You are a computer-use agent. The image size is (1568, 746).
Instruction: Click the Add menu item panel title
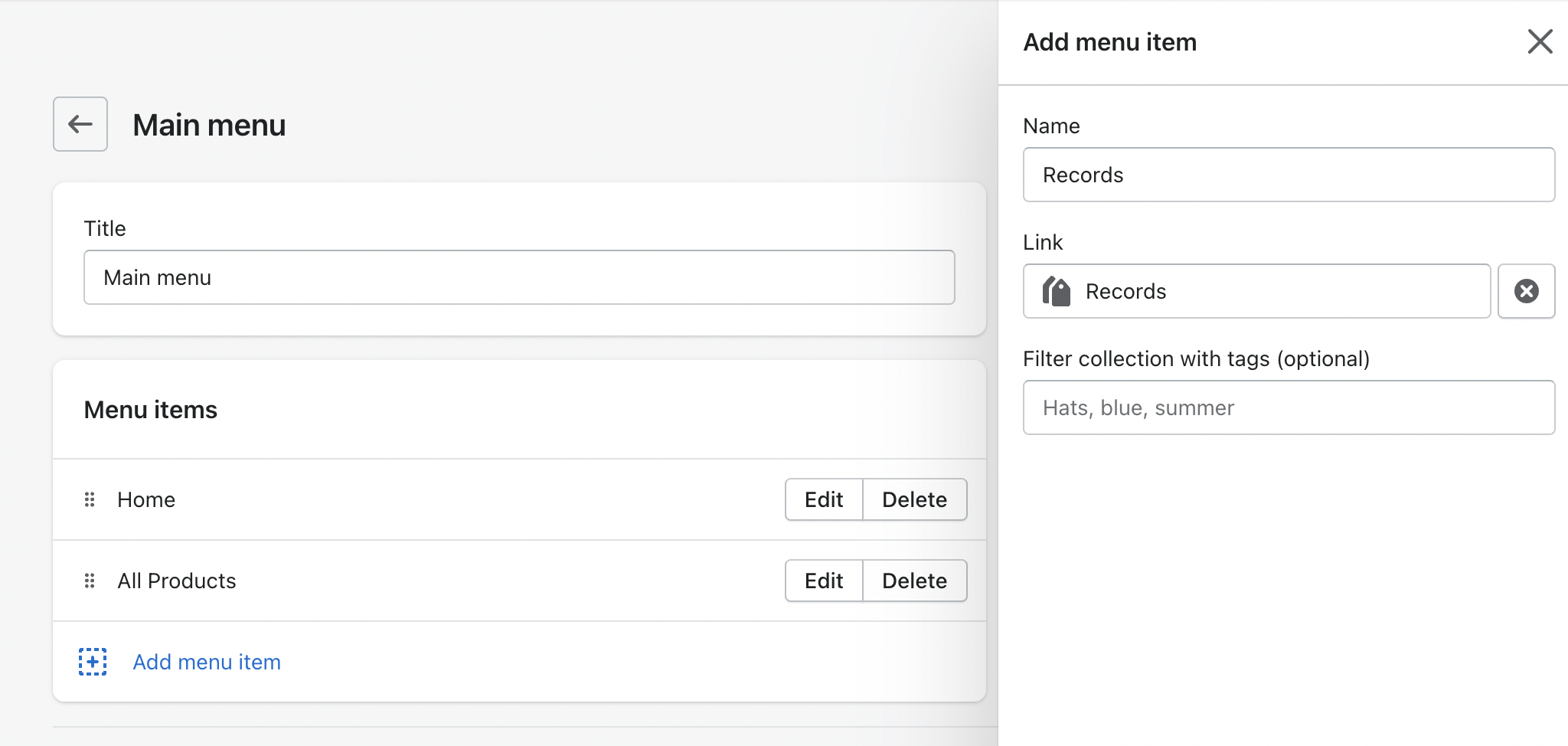point(1109,42)
